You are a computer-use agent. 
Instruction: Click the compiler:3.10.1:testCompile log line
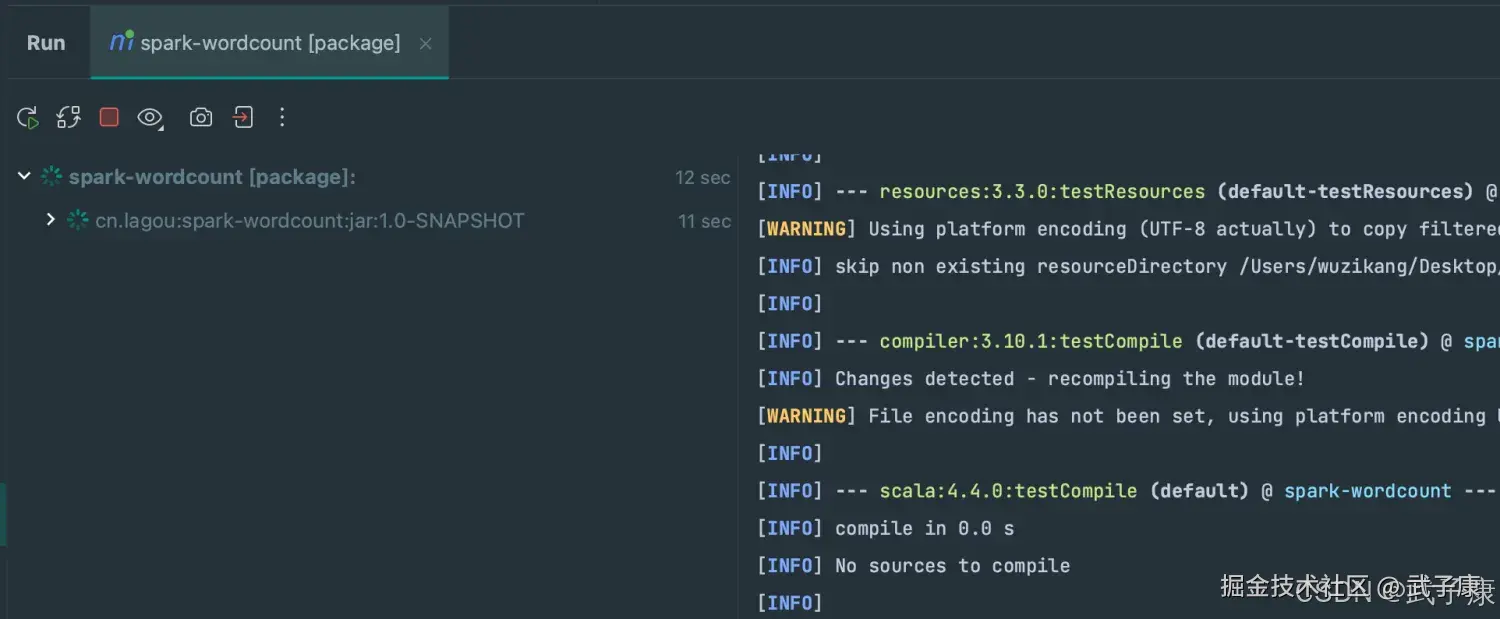pyautogui.click(x=1128, y=342)
